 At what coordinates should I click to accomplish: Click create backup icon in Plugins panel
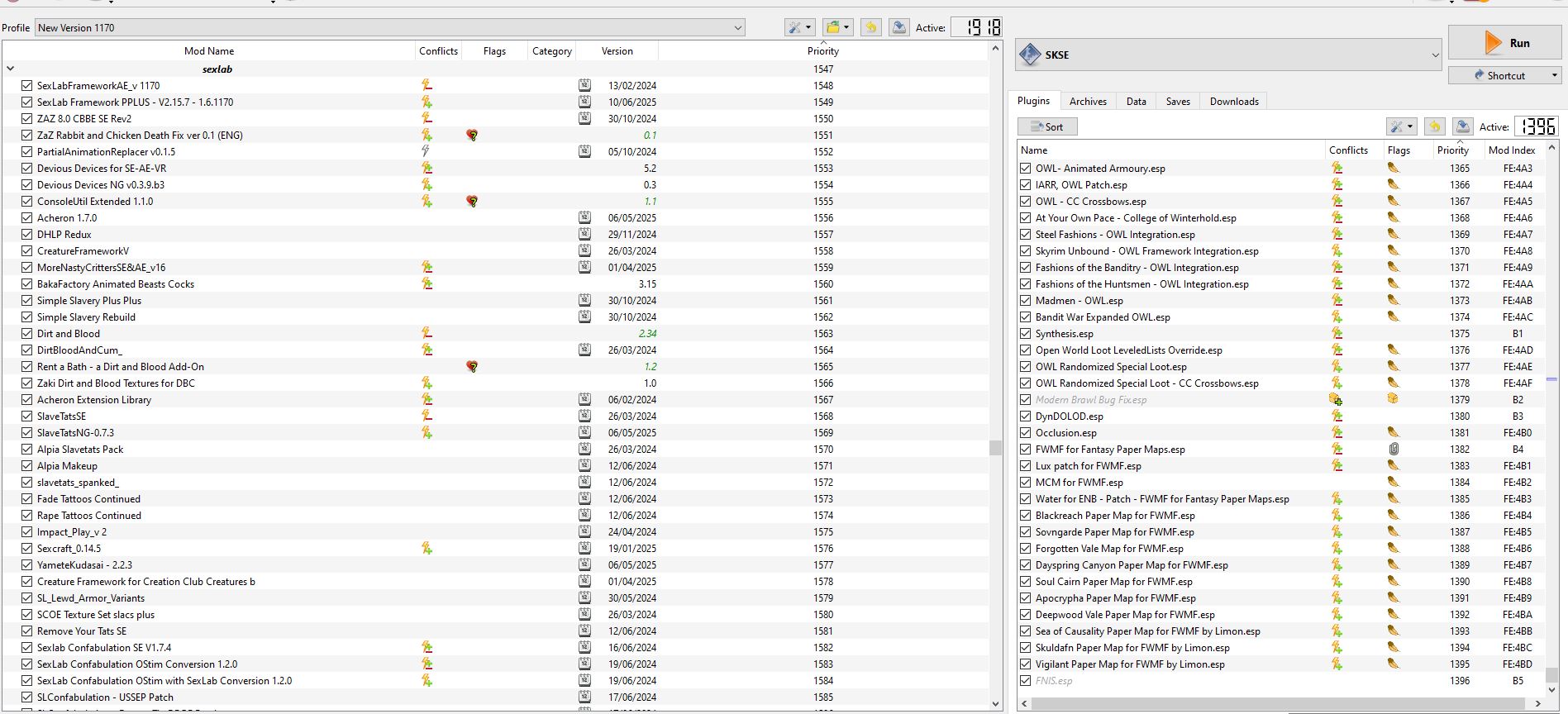[x=1462, y=126]
